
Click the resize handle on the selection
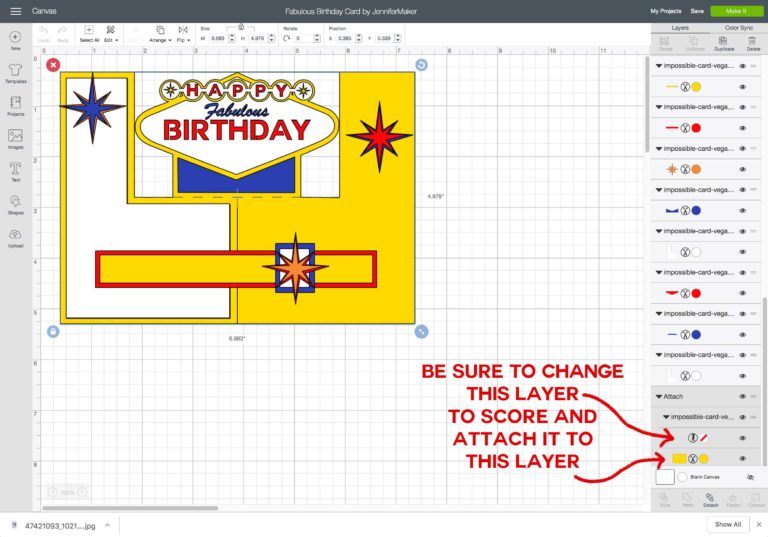point(421,332)
